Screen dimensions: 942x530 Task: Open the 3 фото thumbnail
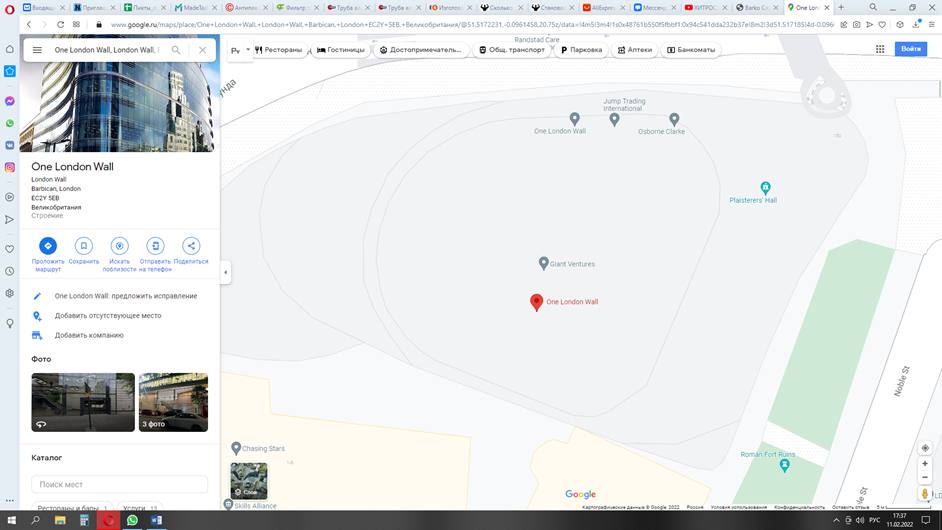point(173,402)
